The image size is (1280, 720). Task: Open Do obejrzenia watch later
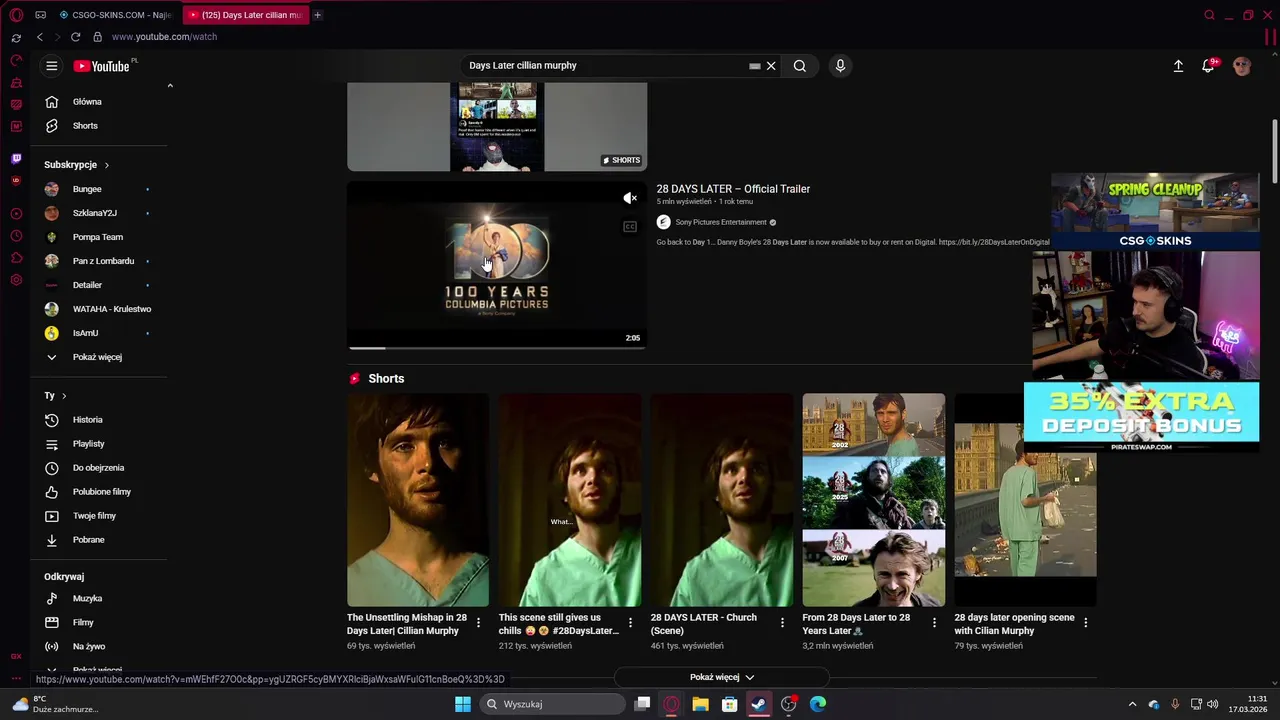coord(100,468)
